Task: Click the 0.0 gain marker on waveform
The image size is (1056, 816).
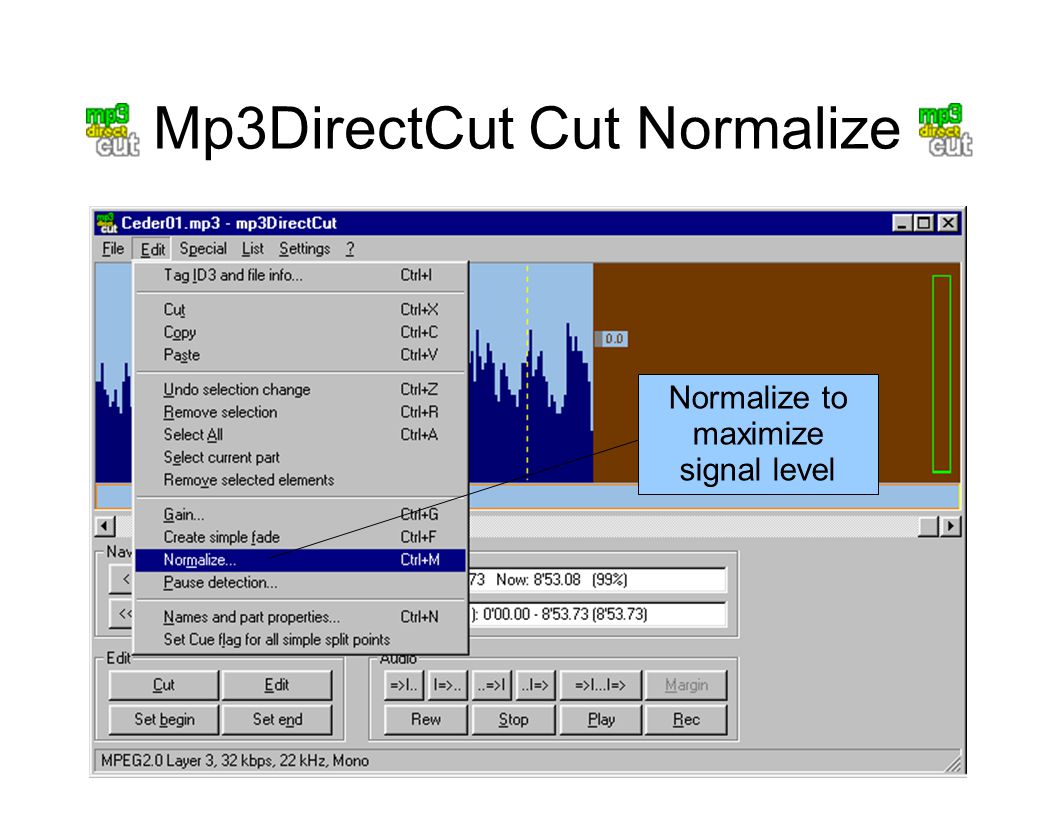Action: [x=612, y=339]
